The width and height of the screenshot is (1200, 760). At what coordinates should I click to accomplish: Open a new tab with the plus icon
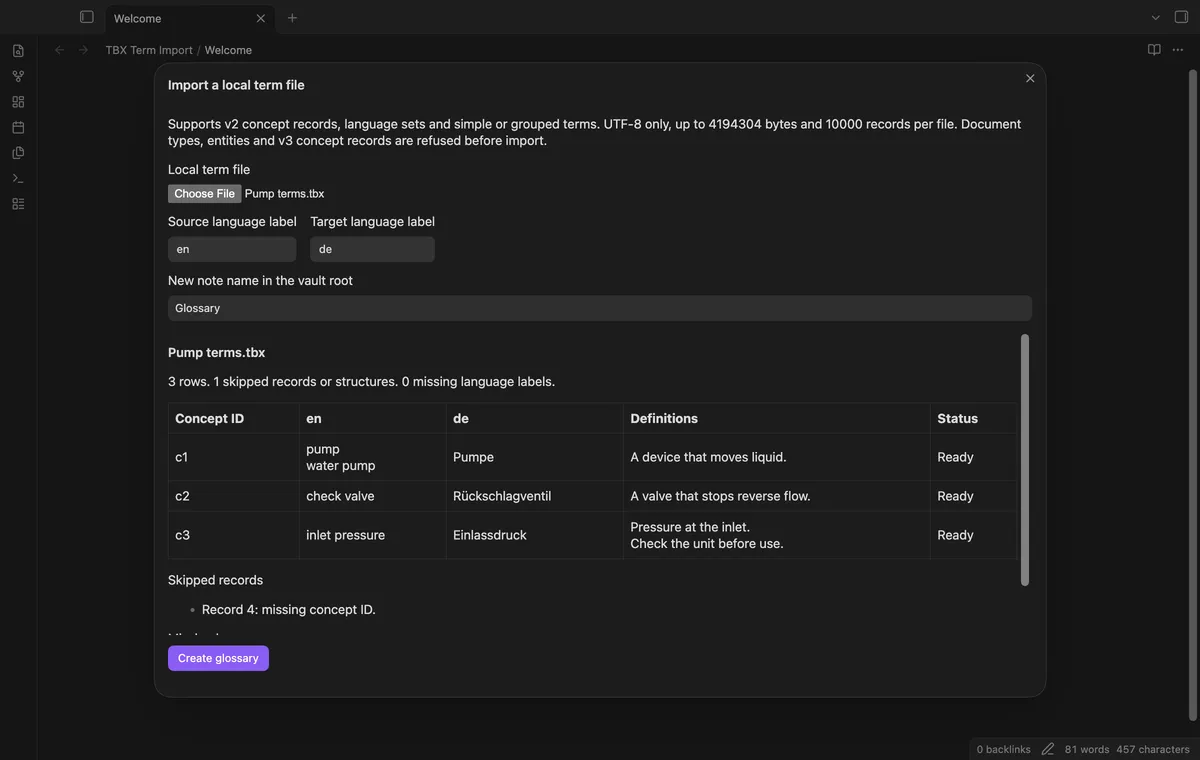point(292,18)
